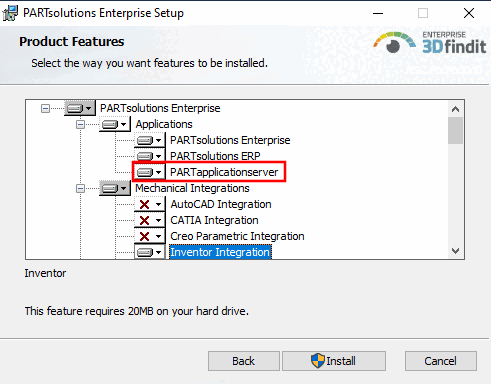The height and width of the screenshot is (384, 491).
Task: Collapse the Mechanical Integrations tree node
Action: click(80, 188)
